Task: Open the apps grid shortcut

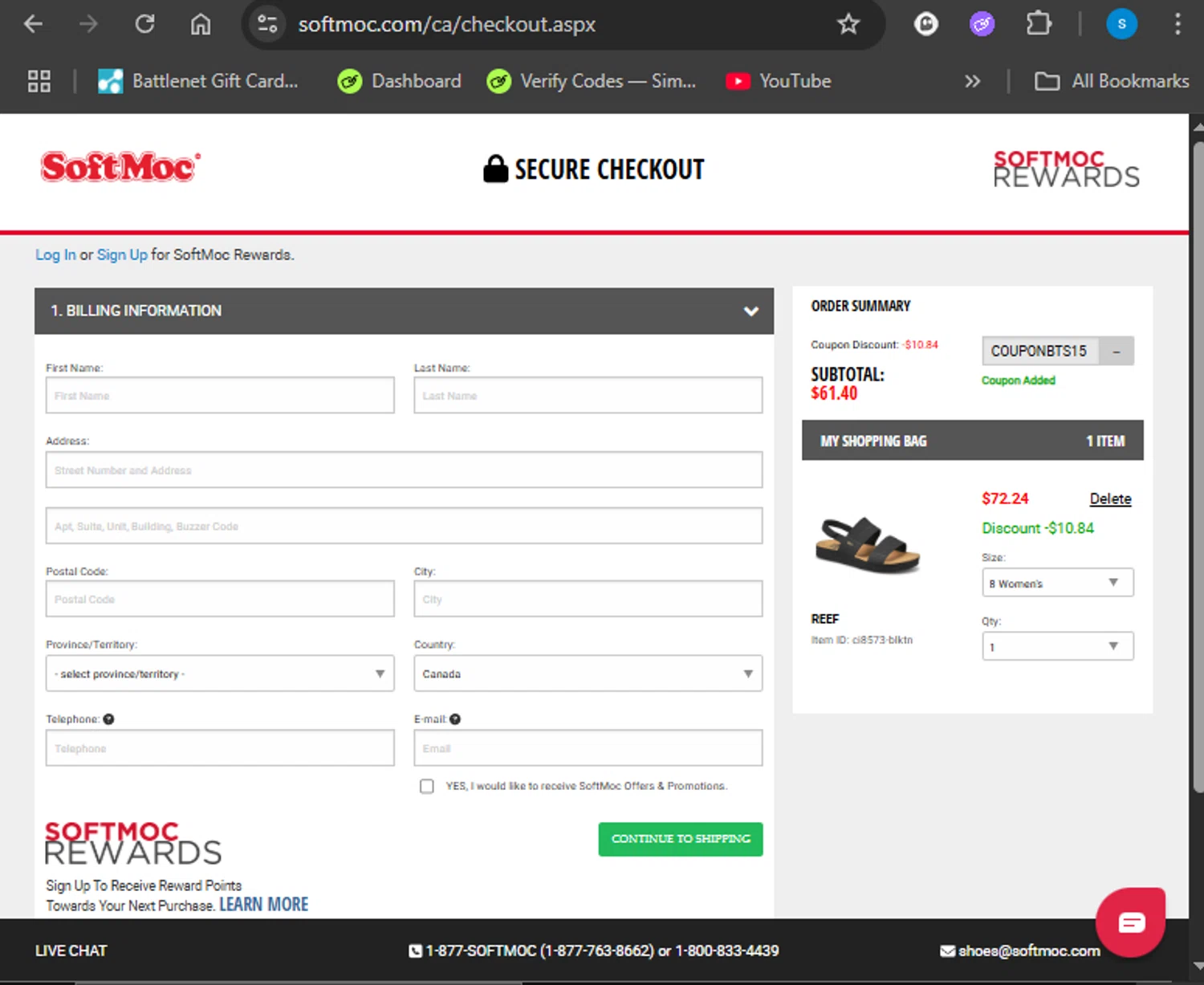Action: coord(39,81)
